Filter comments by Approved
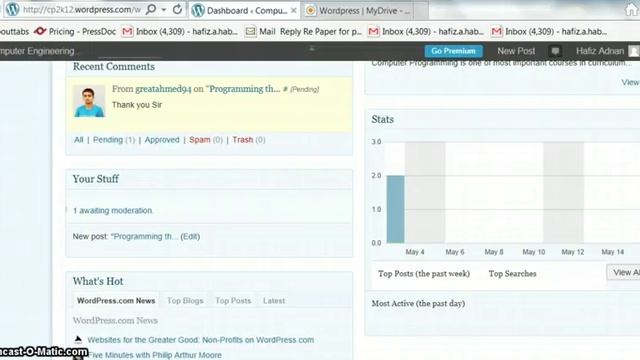Screen dimensions: 640x360 162,140
